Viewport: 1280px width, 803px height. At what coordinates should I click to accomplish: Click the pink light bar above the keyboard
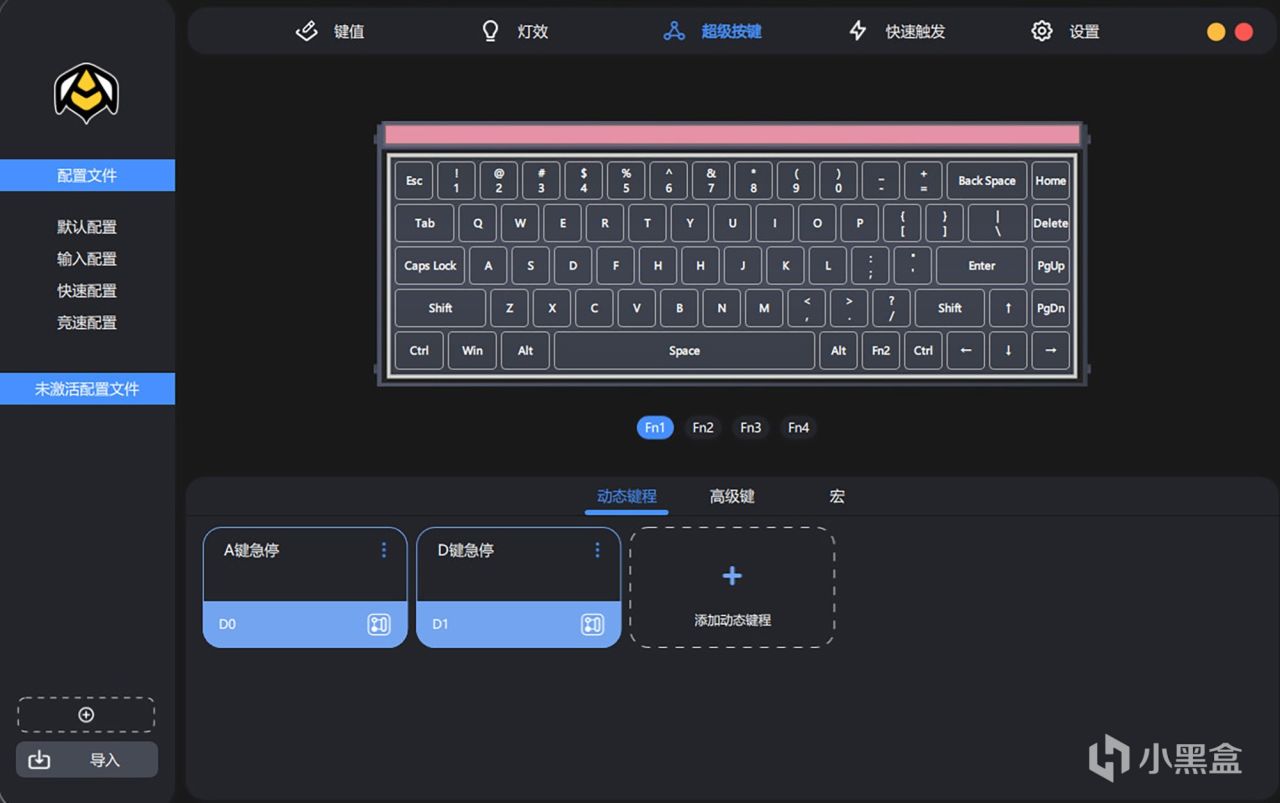(x=732, y=135)
